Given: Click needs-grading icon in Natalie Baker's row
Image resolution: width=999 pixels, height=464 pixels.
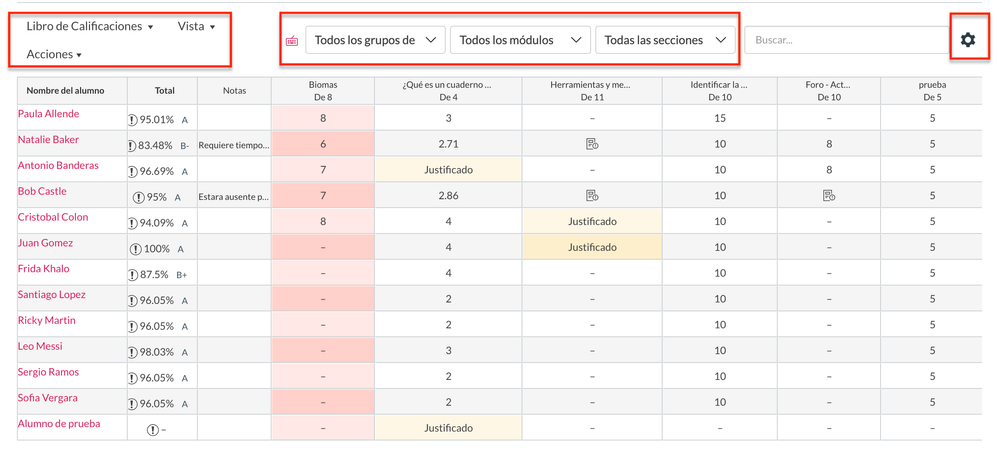Looking at the screenshot, I should coord(592,144).
